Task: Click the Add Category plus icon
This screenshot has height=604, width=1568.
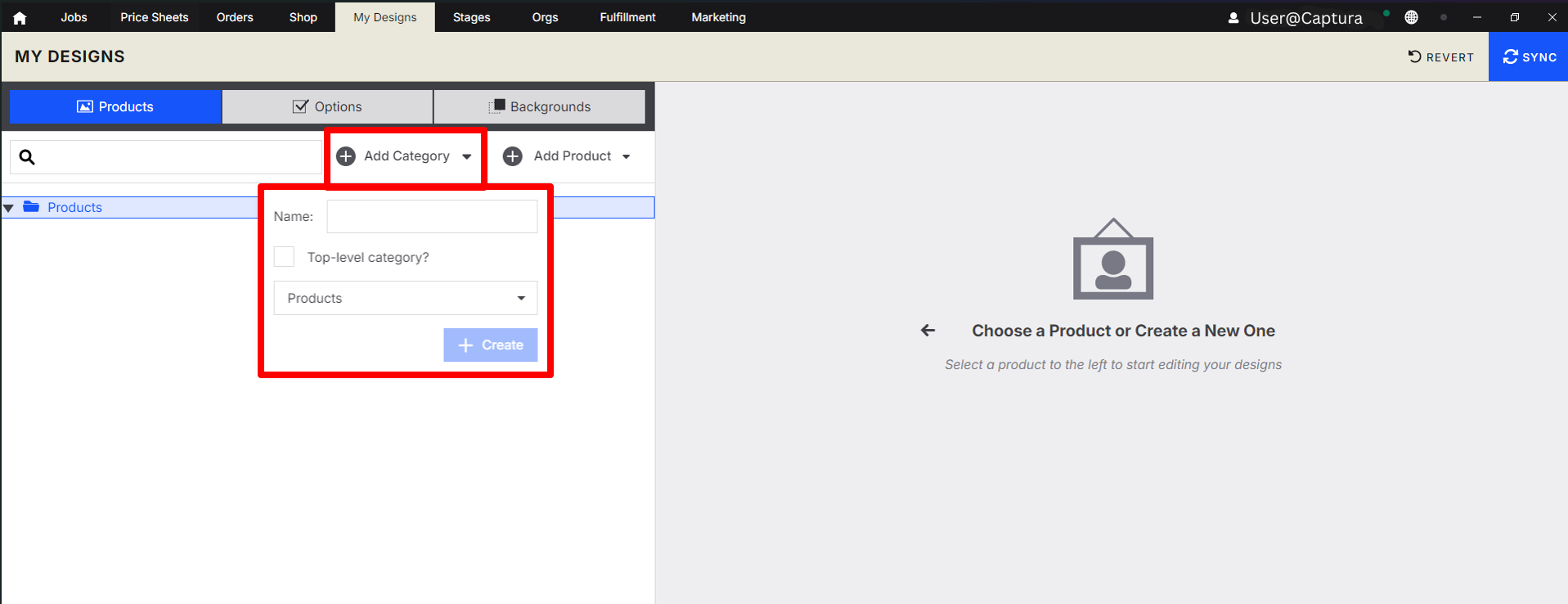Action: click(346, 156)
